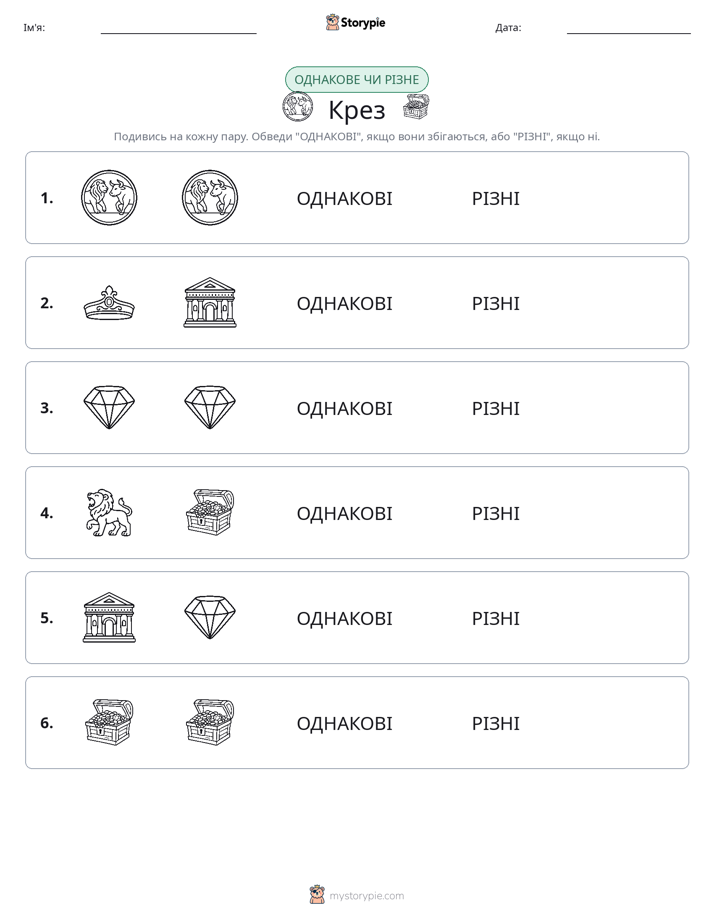Click the first treasure chest in row 6
This screenshot has width=714, height=924.
(109, 722)
